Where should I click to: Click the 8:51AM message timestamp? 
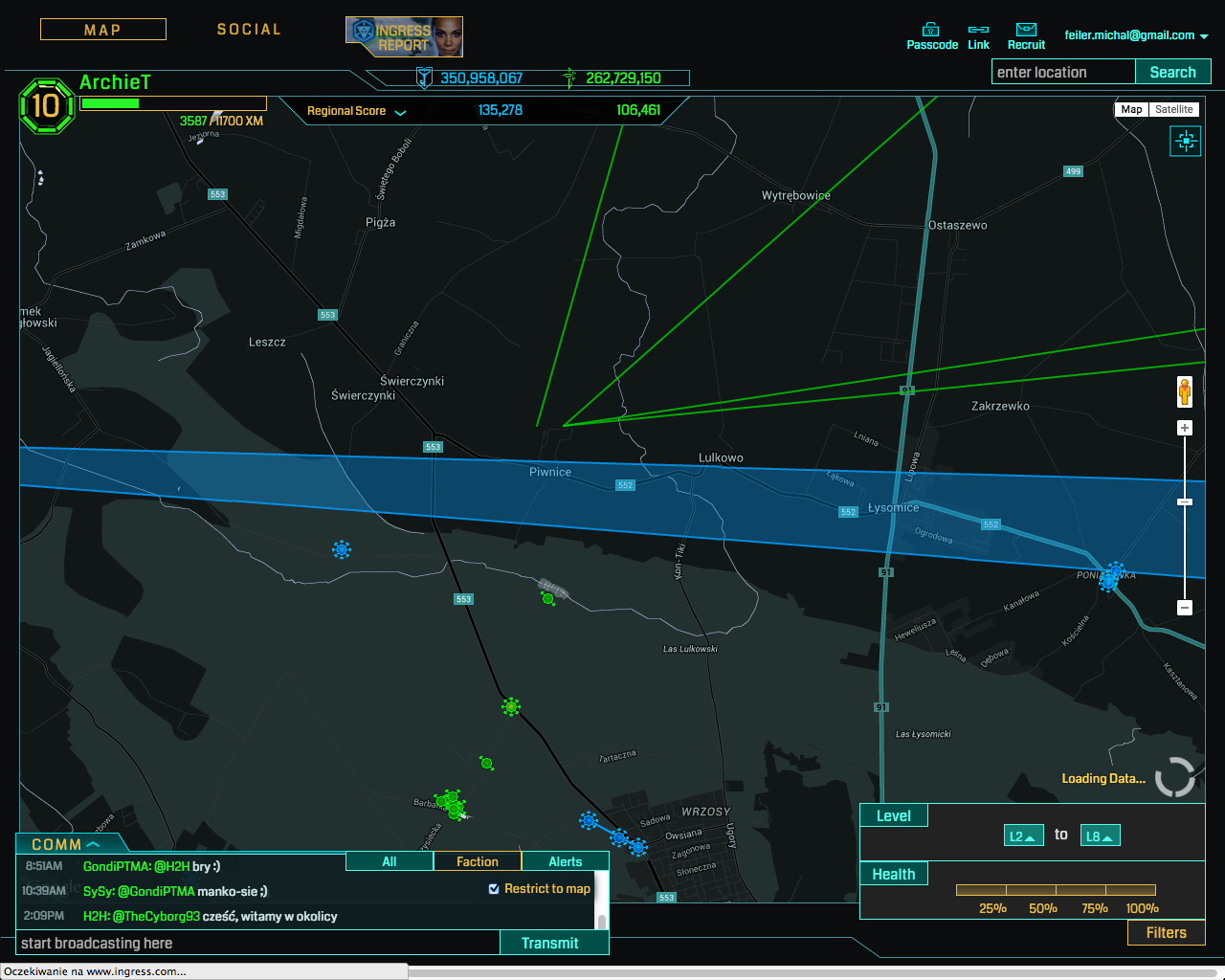(x=44, y=866)
